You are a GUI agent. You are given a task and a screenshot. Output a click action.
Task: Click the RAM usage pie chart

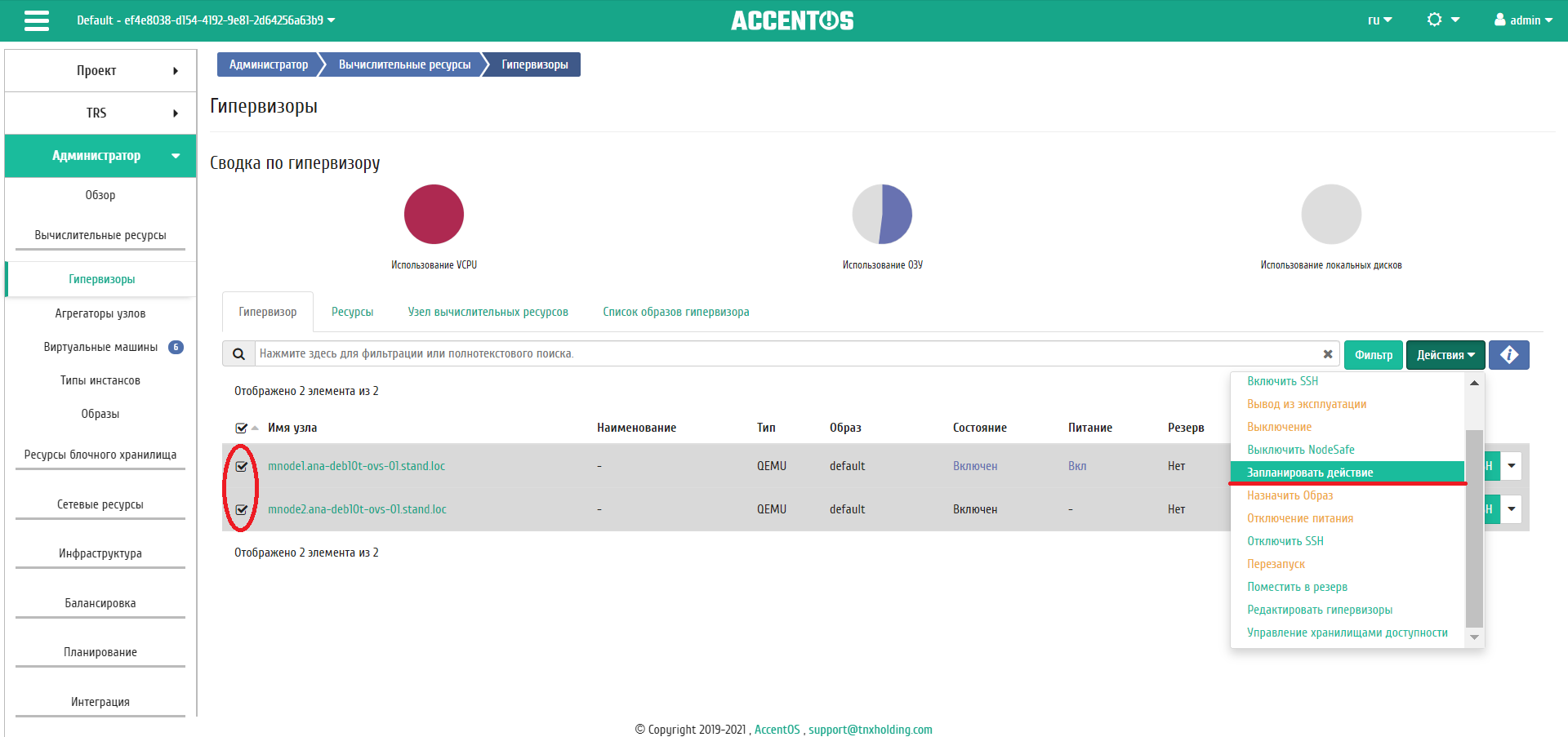882,215
